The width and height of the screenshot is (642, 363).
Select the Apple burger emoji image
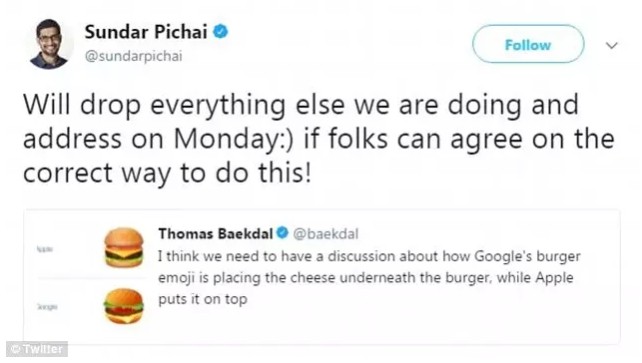pos(124,248)
